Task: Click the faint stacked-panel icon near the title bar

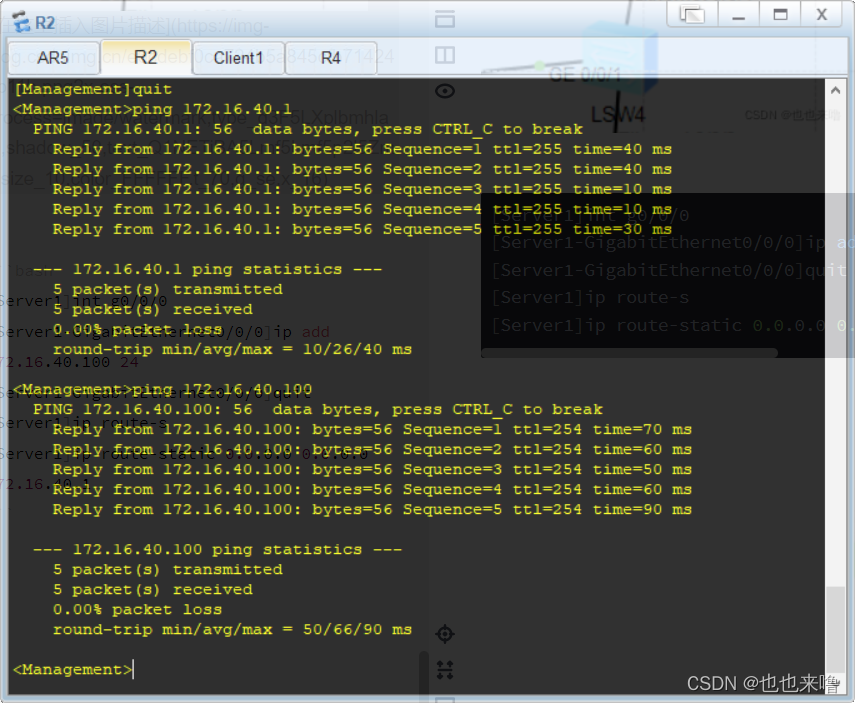Action: 445,19
